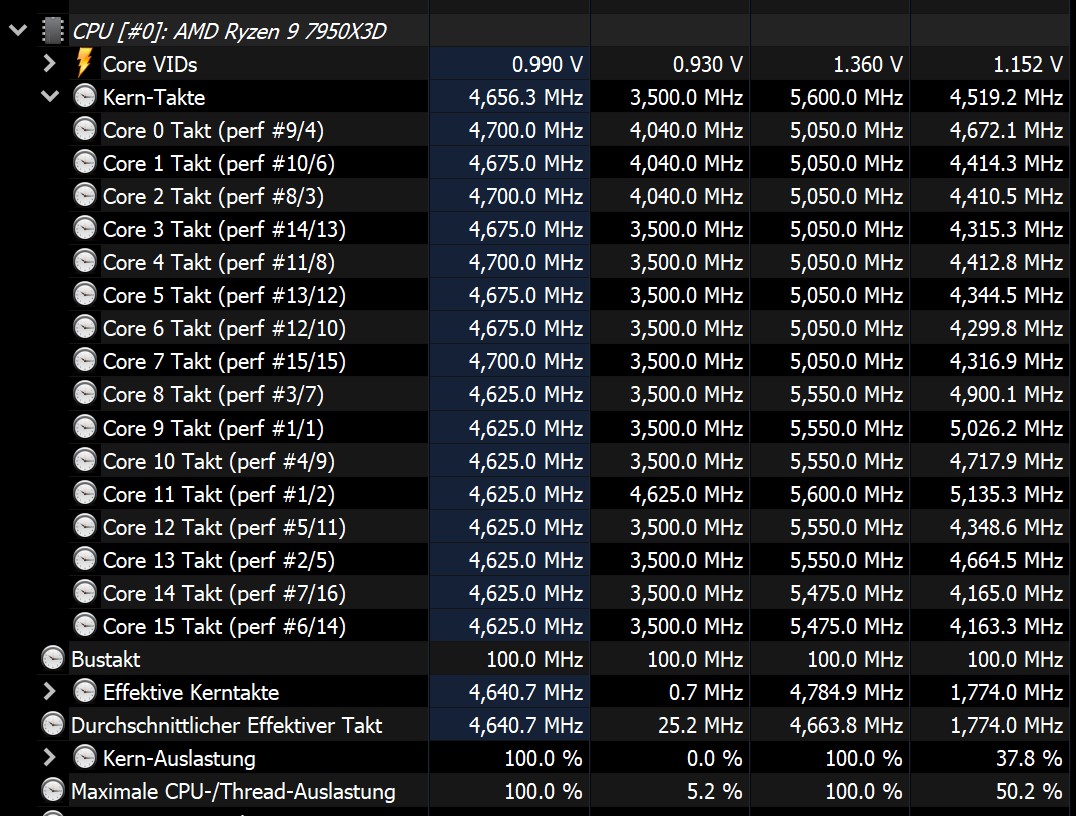The height and width of the screenshot is (816, 1076).
Task: Click the clock icon of Core 2 Takt
Action: click(x=85, y=195)
